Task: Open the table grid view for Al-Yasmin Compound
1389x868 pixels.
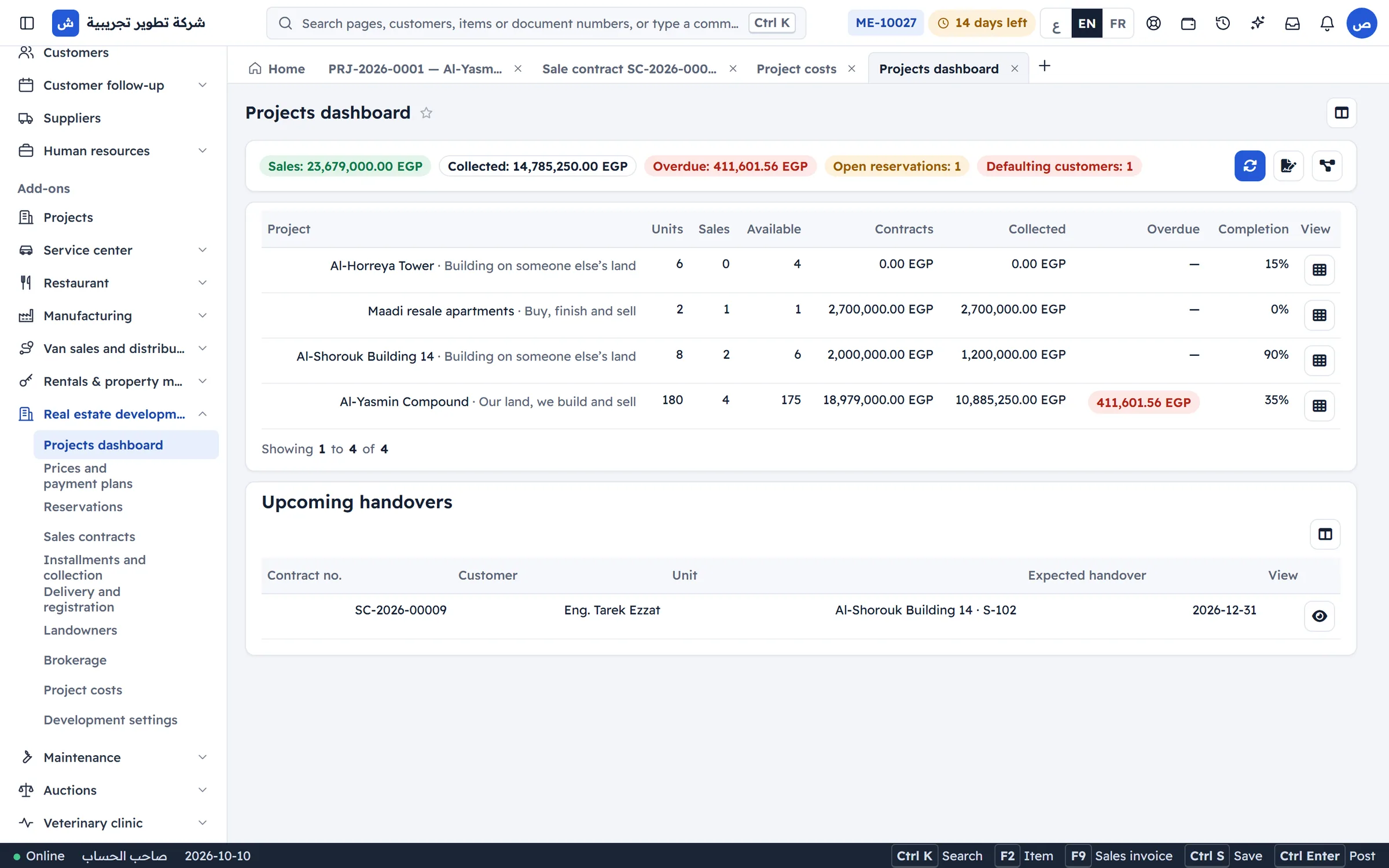Action: point(1319,406)
